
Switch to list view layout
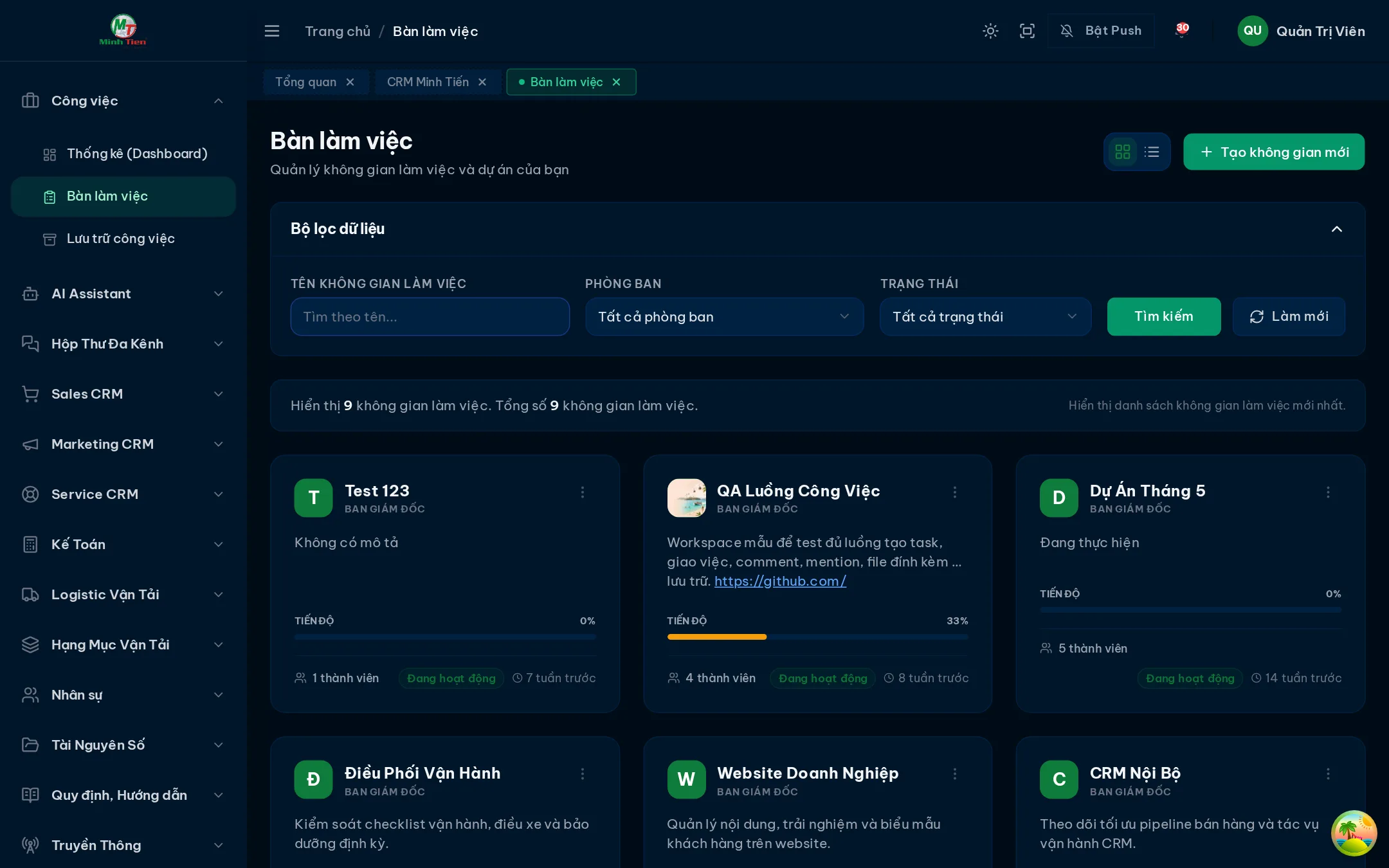point(1152,152)
